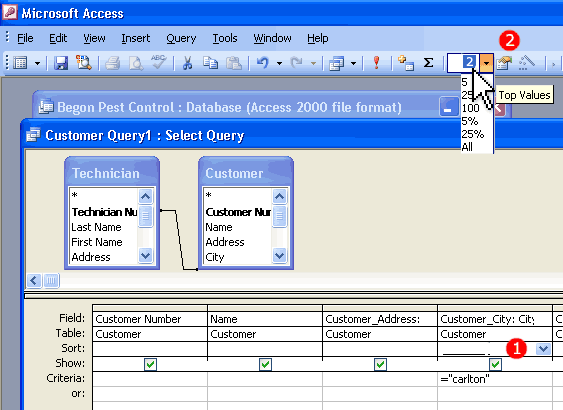Open the Edit menu

point(58,38)
